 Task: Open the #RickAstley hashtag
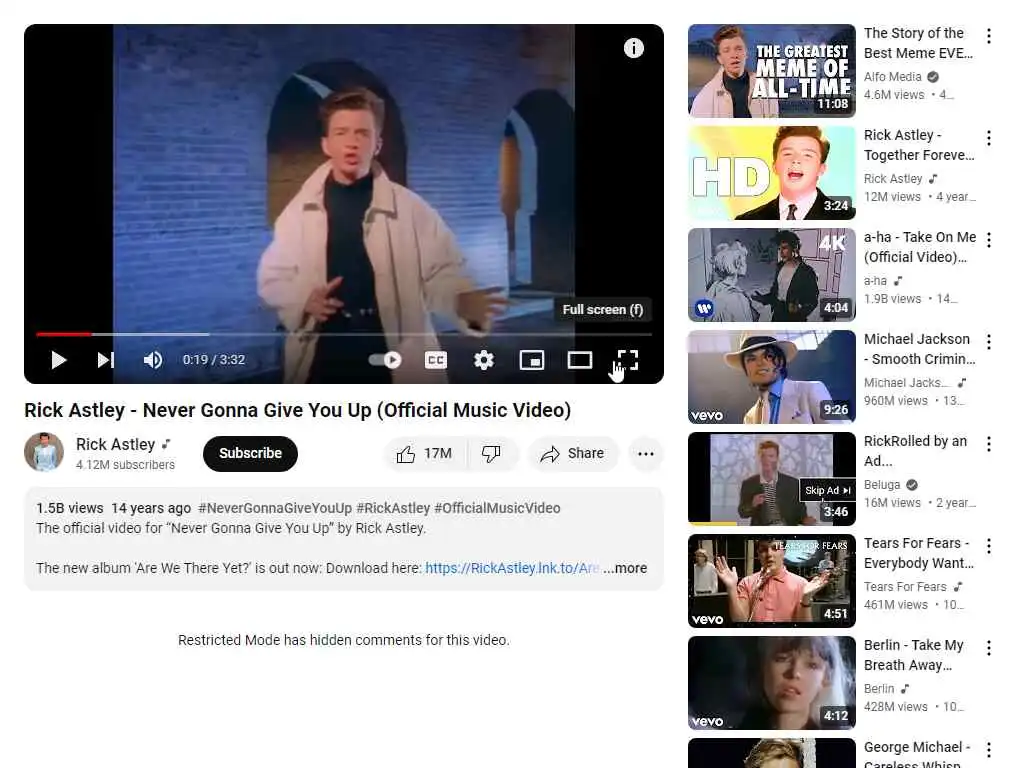(393, 508)
